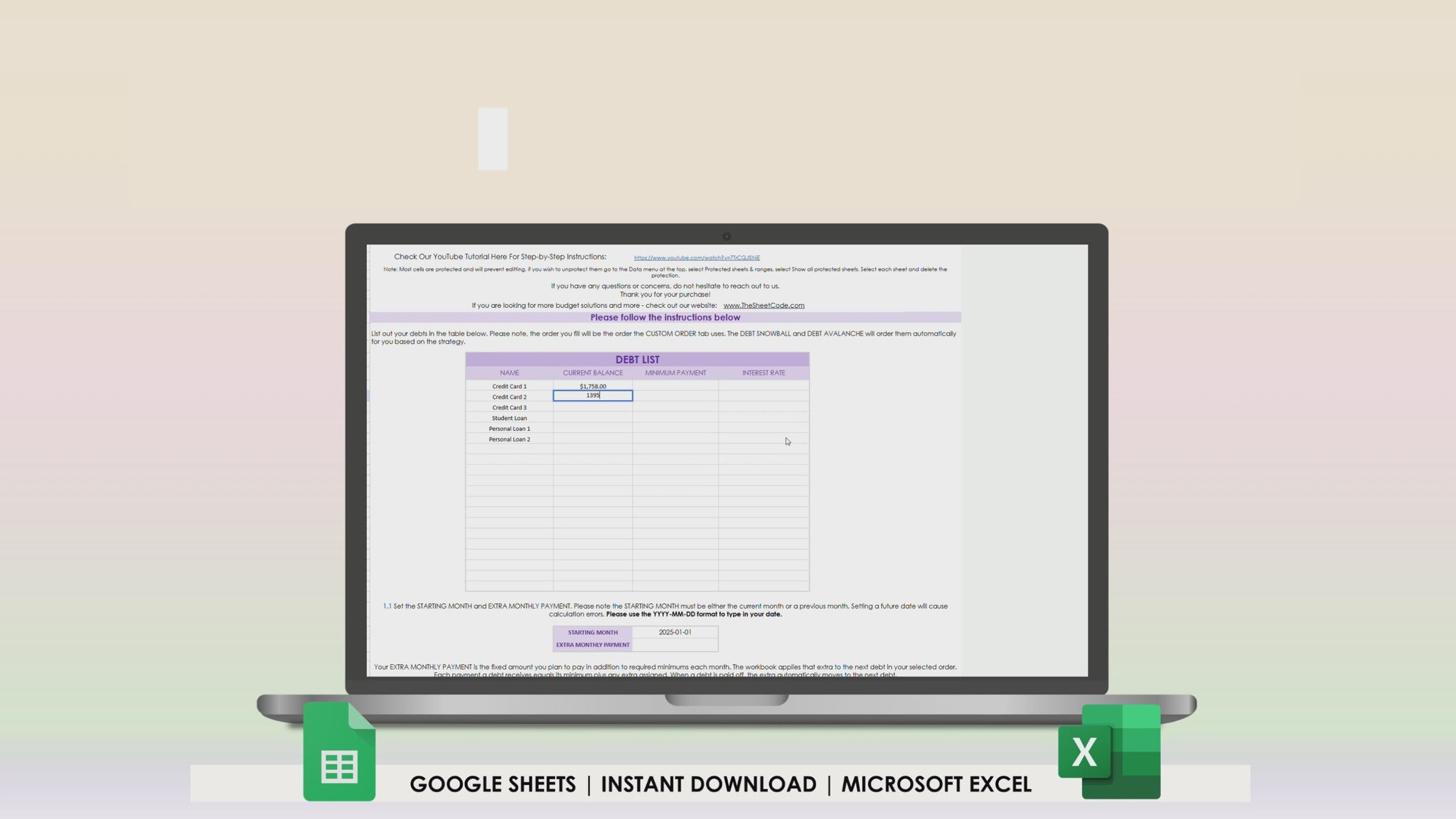
Task: Open the www.TheSheetCode.com website link
Action: [764, 305]
